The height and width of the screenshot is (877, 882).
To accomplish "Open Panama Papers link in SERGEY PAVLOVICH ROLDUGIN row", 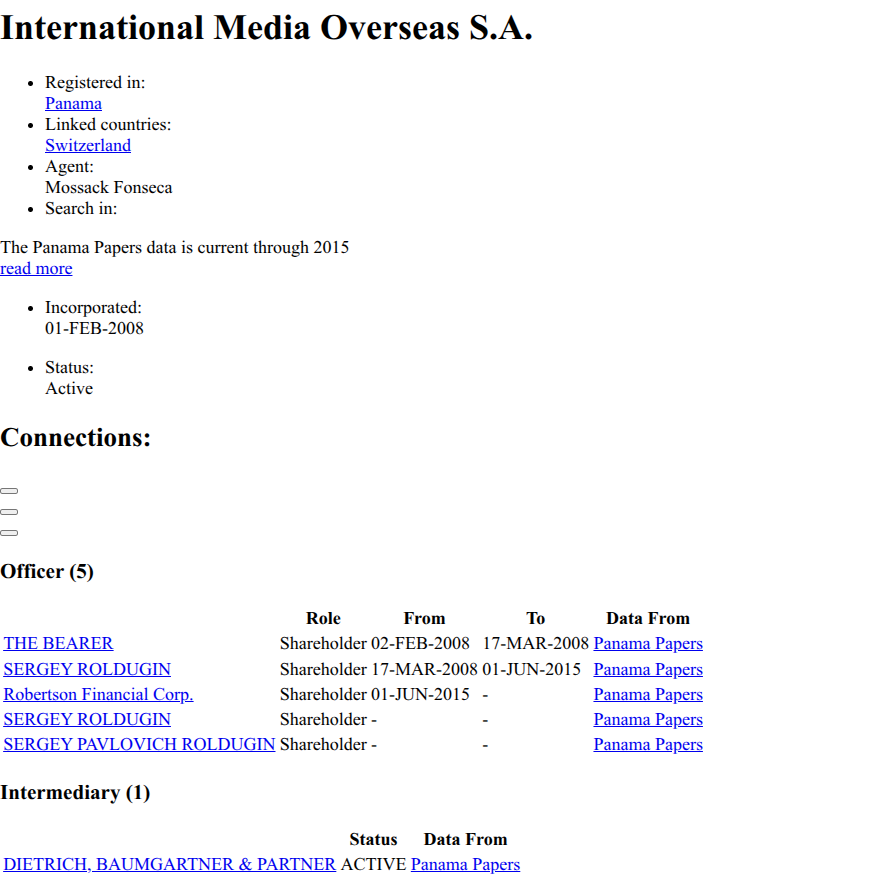I will coord(648,745).
